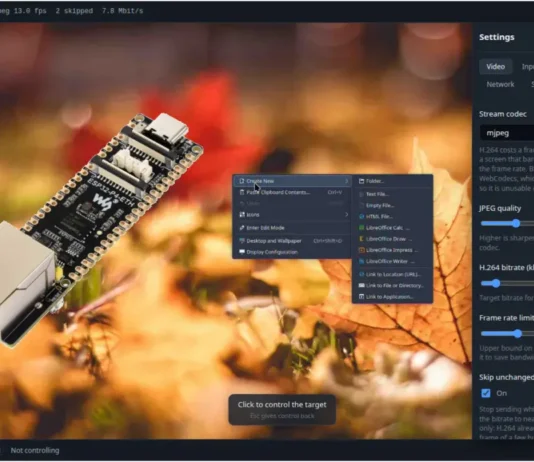The height and width of the screenshot is (462, 534).
Task: Open the Network settings tab
Action: 500,84
